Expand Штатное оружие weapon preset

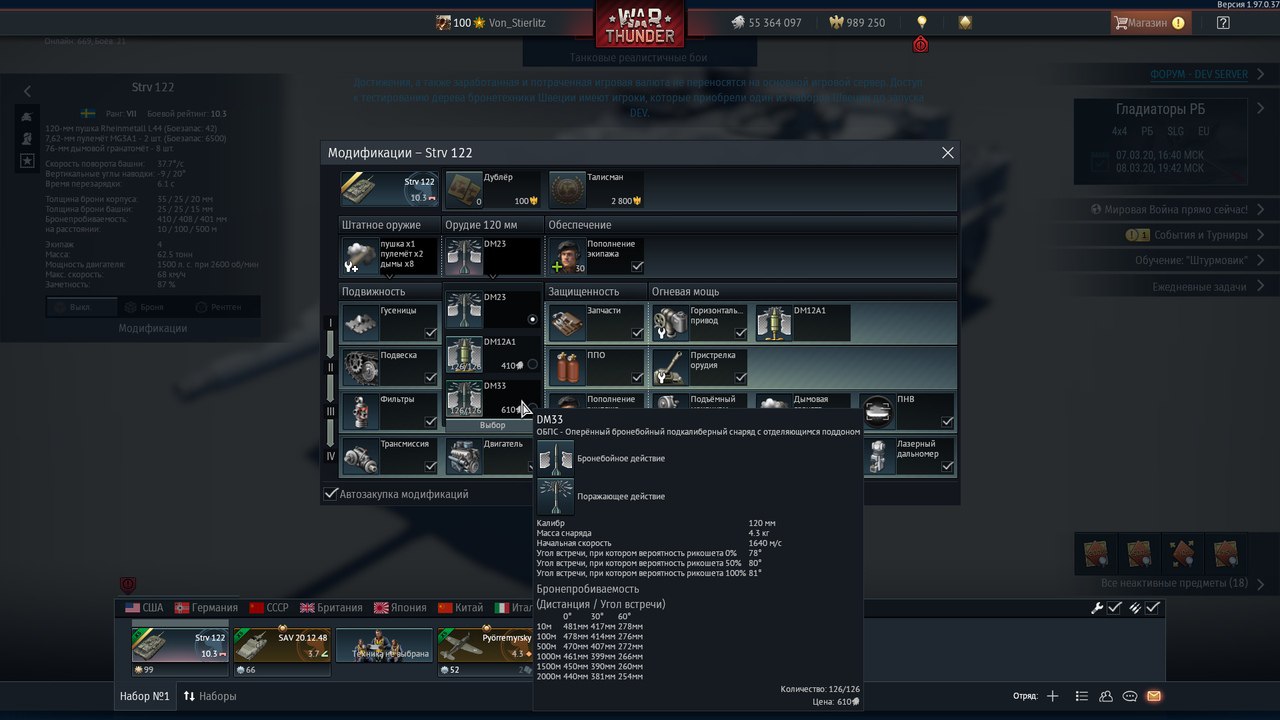pyautogui.click(x=390, y=256)
